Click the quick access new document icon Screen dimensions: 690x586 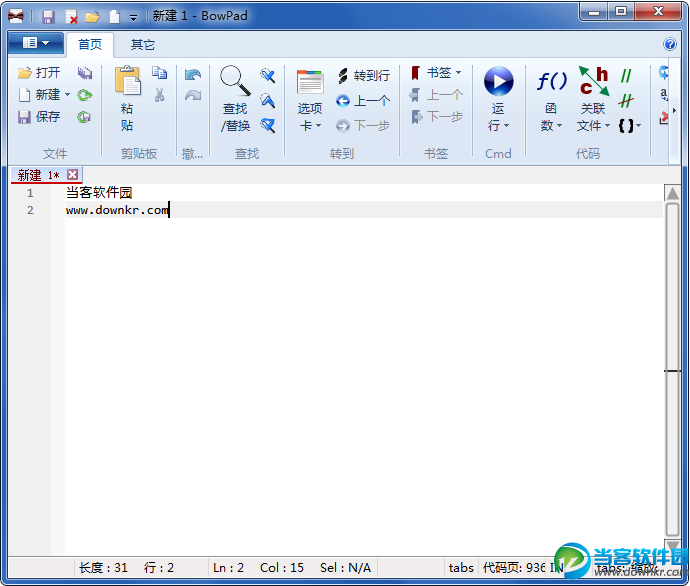[115, 17]
